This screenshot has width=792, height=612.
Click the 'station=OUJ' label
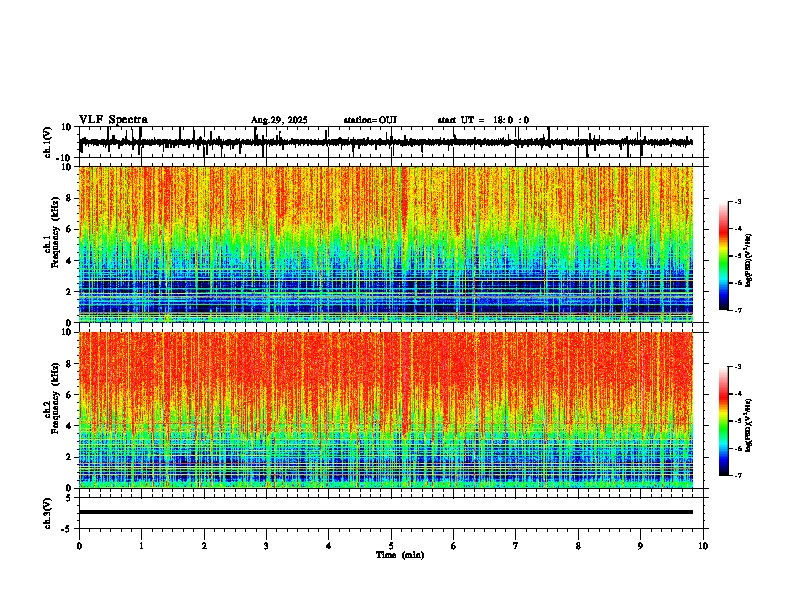[x=370, y=120]
